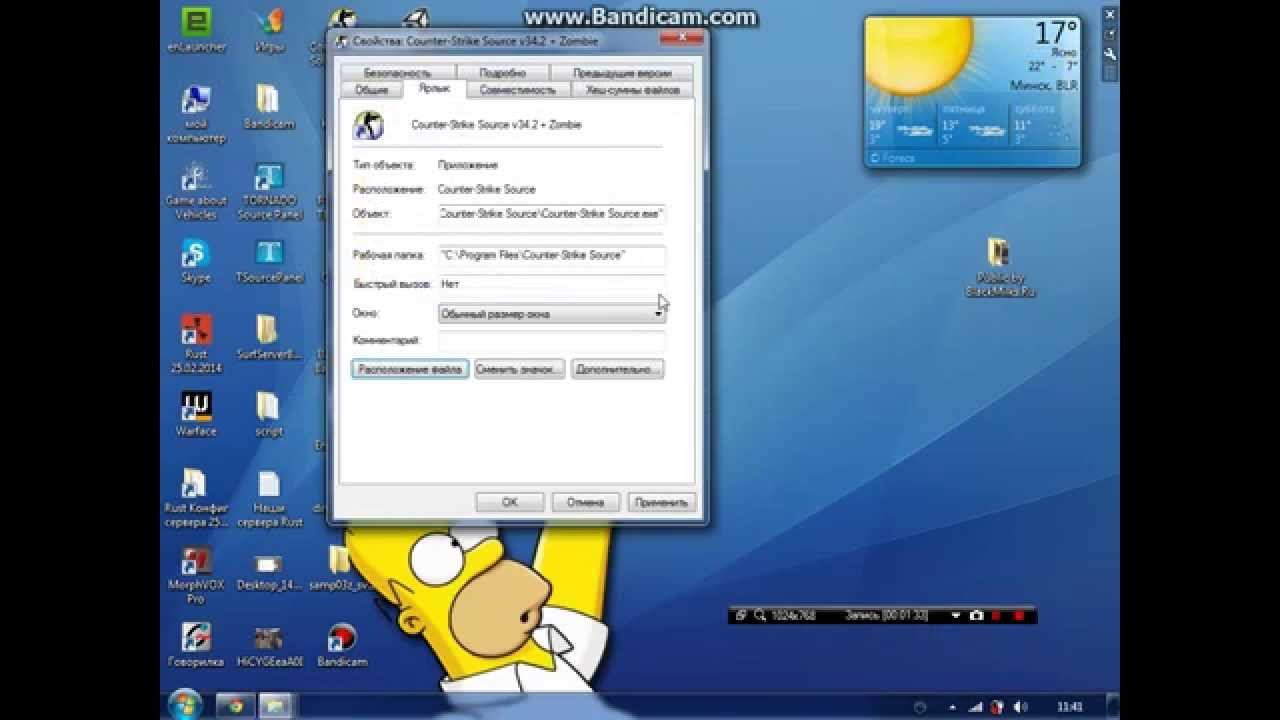Switch to the Подробно tab
This screenshot has height=720, width=1280.
coord(502,73)
